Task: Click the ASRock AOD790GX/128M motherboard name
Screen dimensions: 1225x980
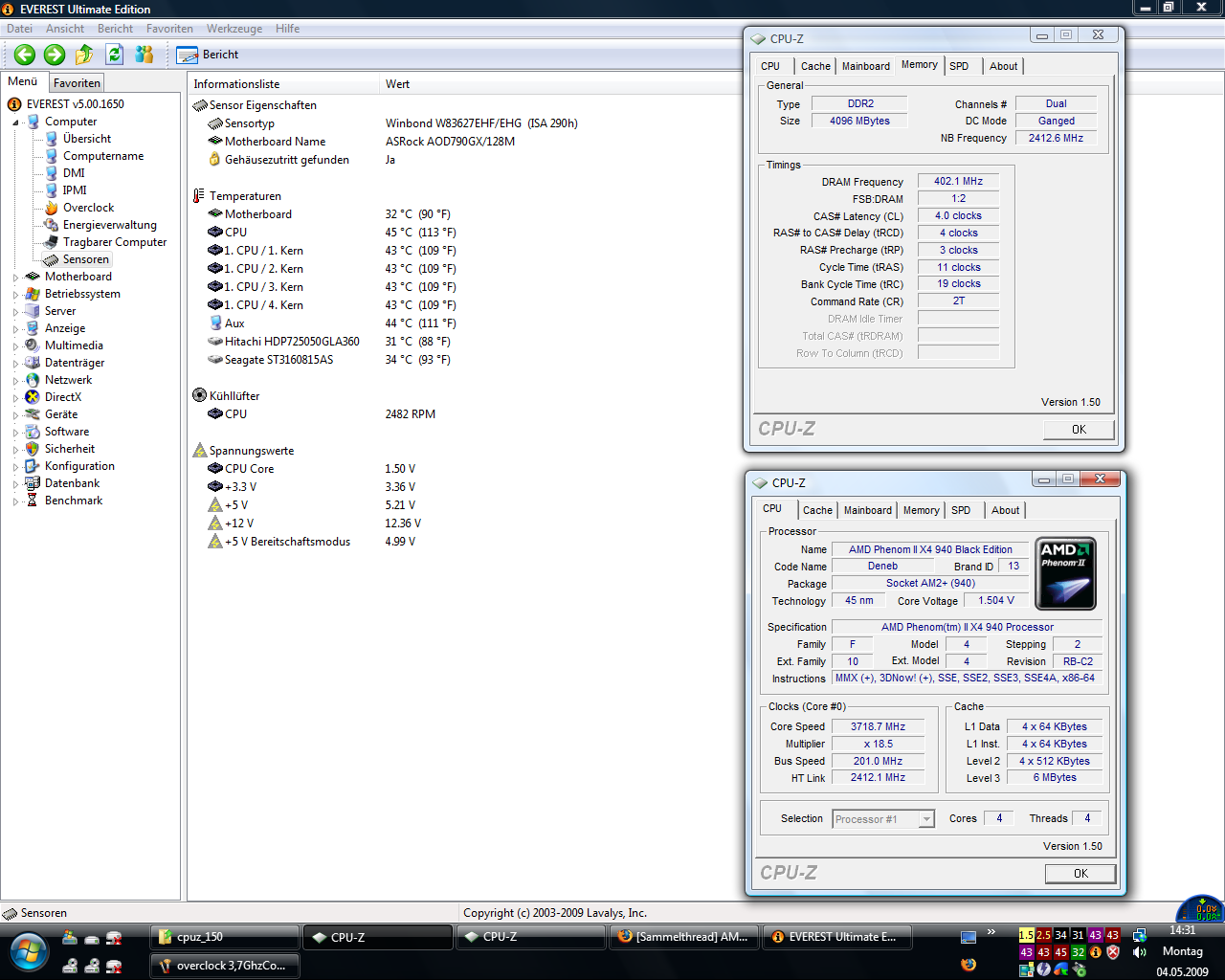Action: [450, 142]
